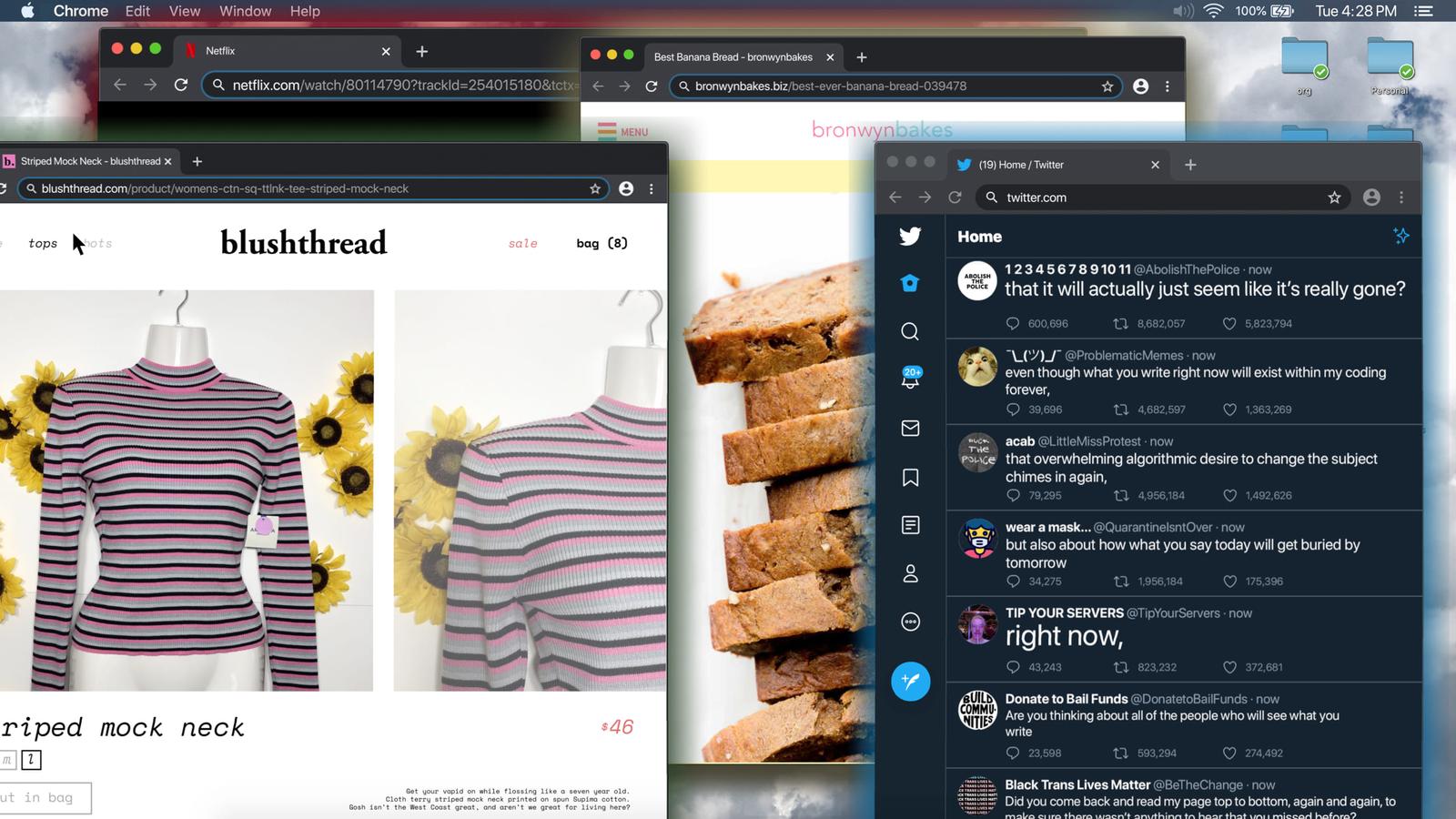Open Twitter notifications bell with 20+ badge
1456x819 pixels.
910,378
